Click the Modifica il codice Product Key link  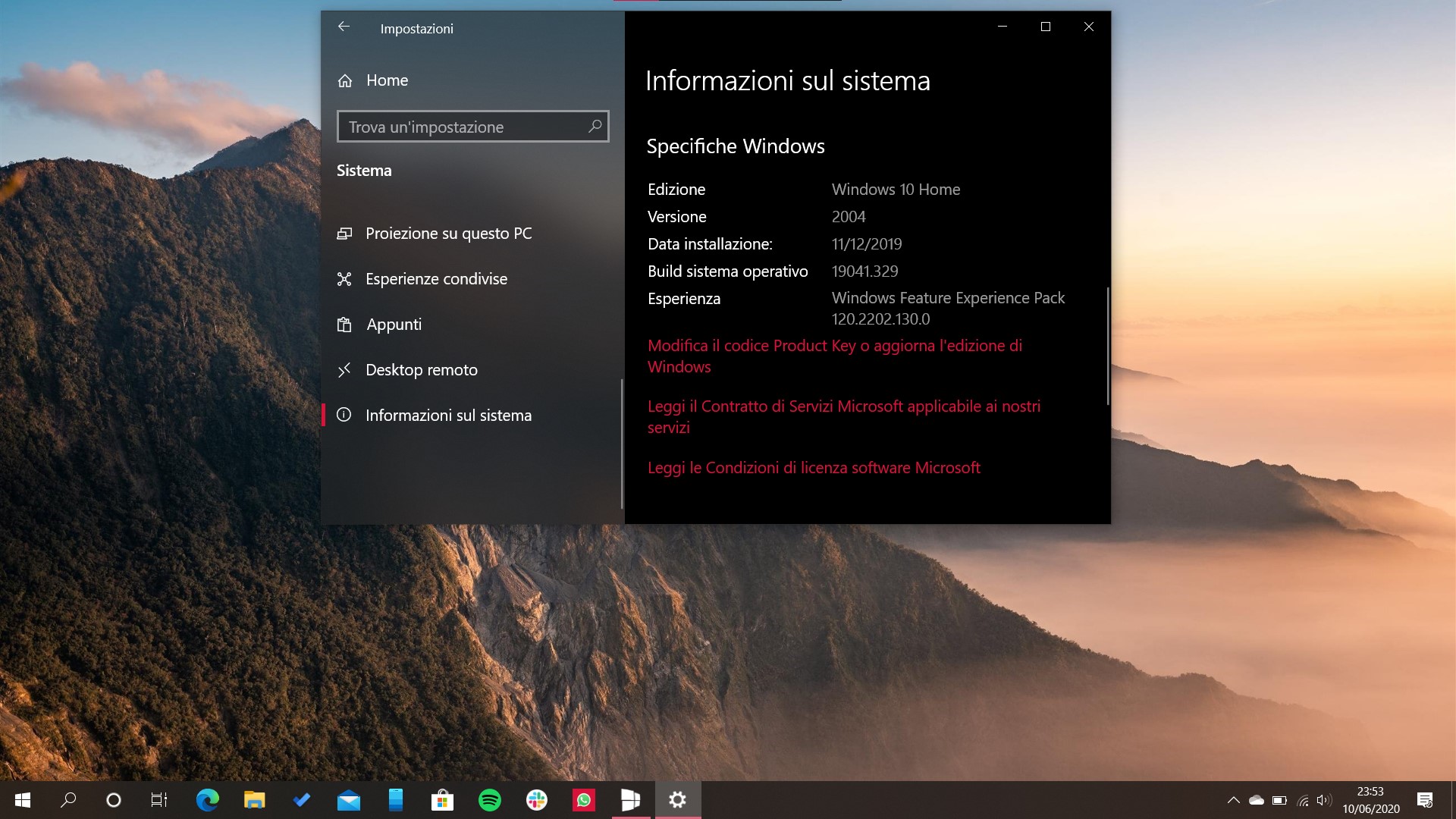pyautogui.click(x=835, y=356)
